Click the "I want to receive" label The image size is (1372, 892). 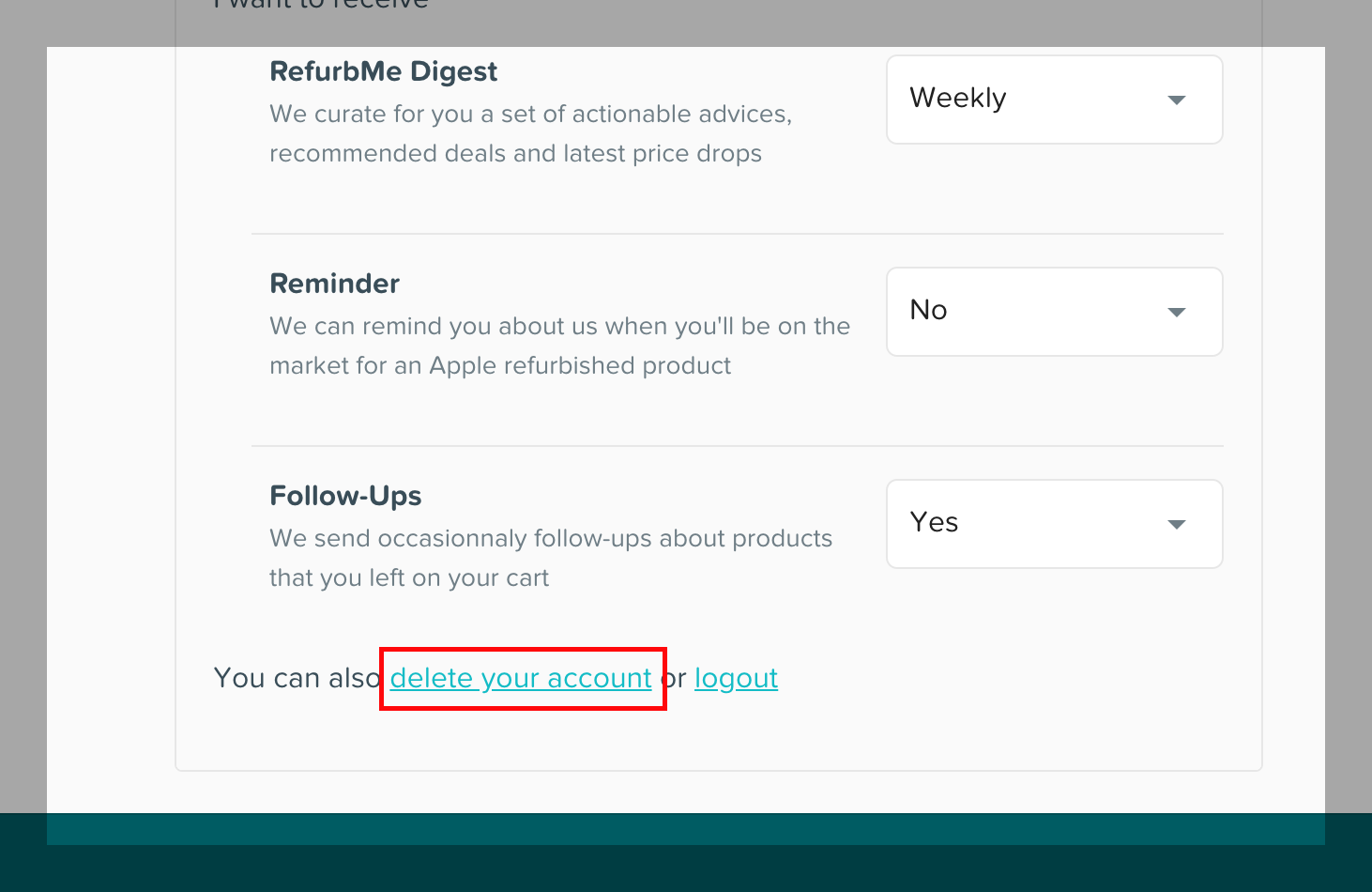[x=321, y=5]
